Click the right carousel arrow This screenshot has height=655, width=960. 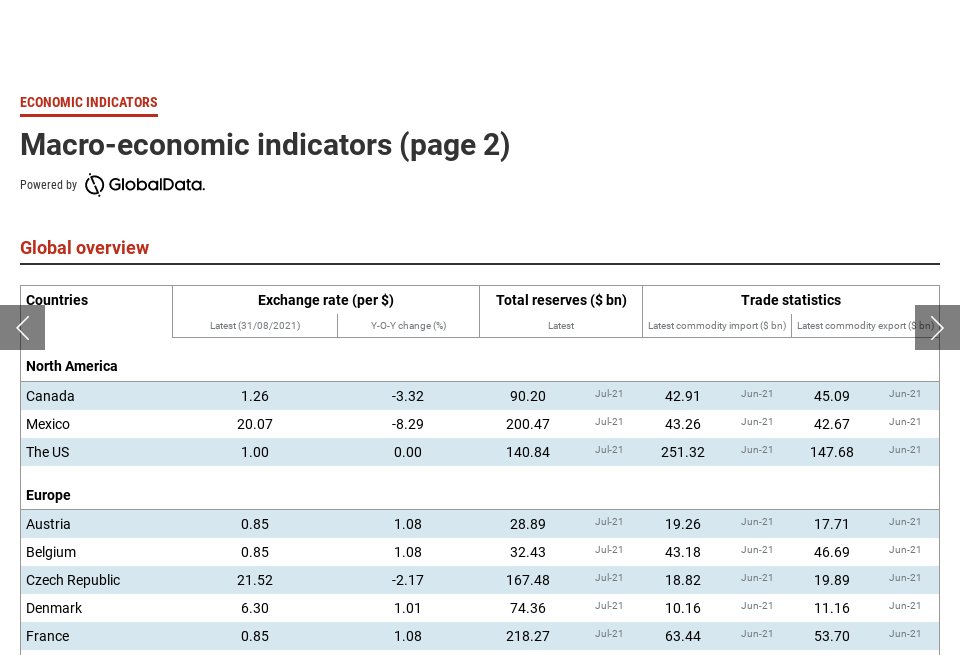click(x=937, y=328)
